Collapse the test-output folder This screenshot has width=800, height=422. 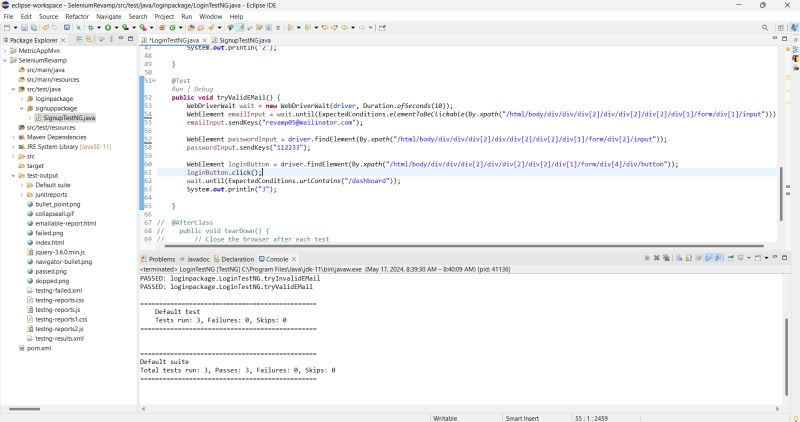[x=13, y=176]
